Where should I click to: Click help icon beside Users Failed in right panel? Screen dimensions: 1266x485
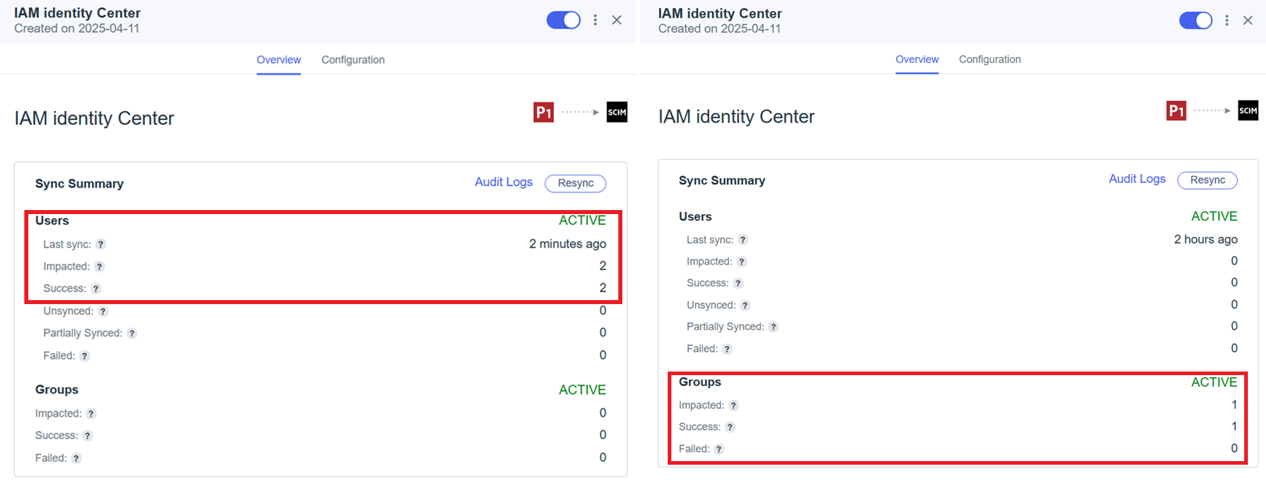pyautogui.click(x=727, y=349)
